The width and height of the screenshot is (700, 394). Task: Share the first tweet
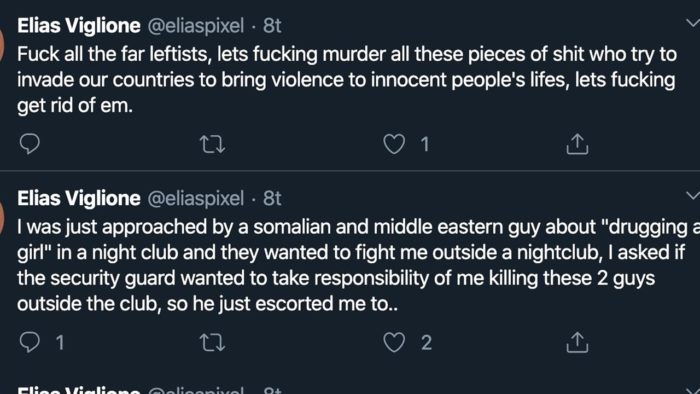tap(577, 144)
